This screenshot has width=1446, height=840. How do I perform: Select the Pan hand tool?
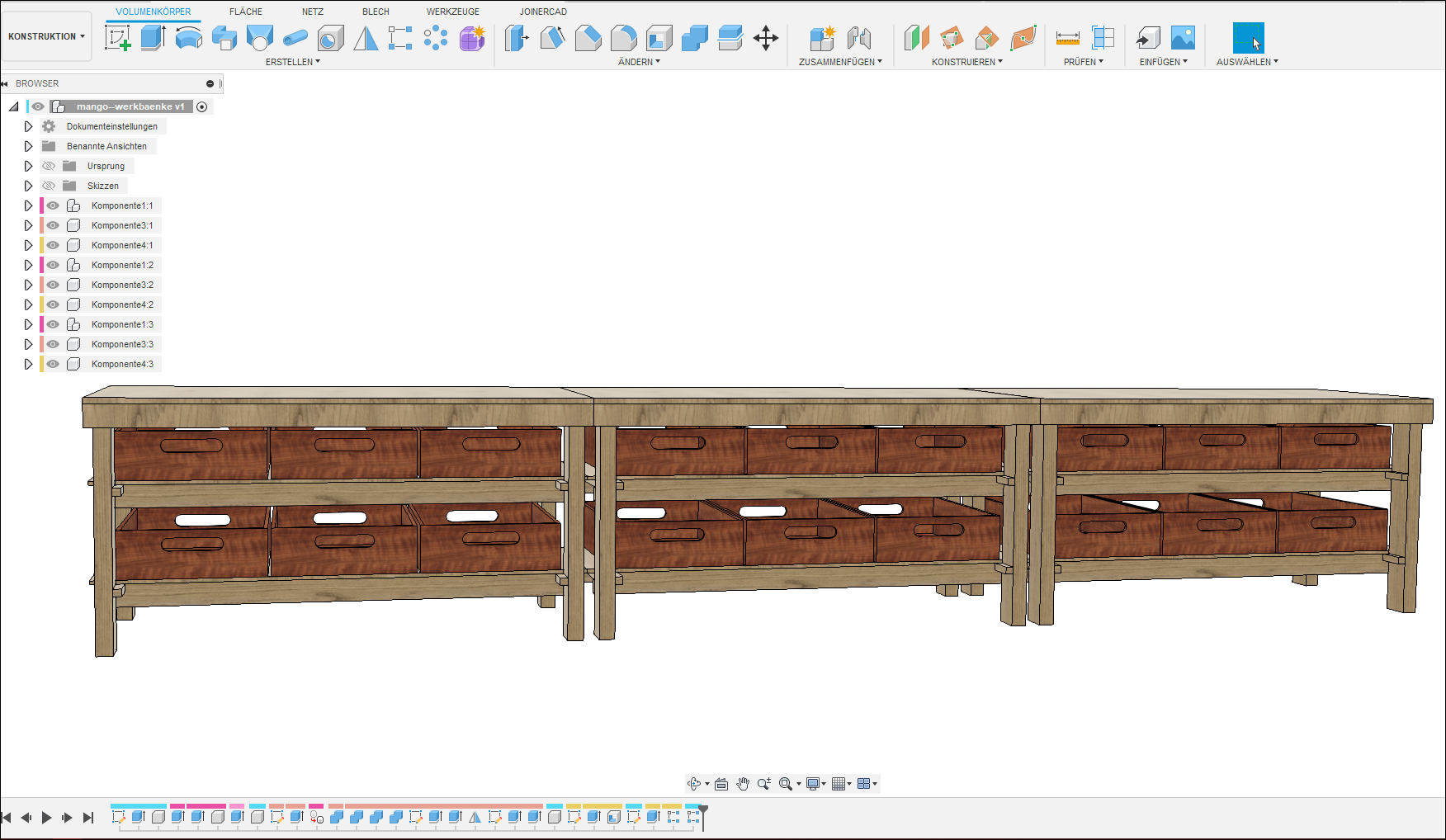pyautogui.click(x=743, y=784)
